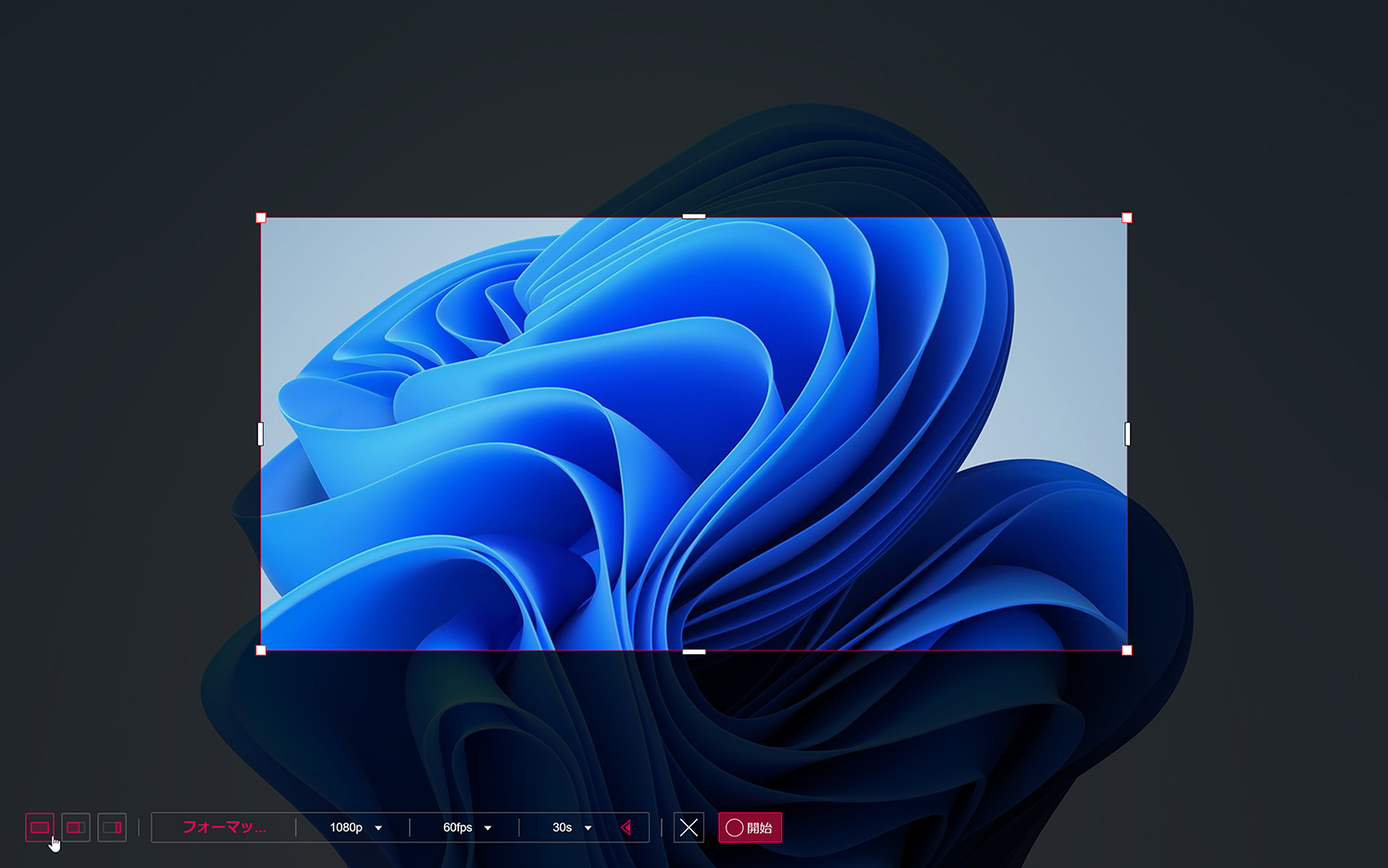The image size is (1388, 868).
Task: Click the top-left corner handle of the selection
Action: coord(261,218)
